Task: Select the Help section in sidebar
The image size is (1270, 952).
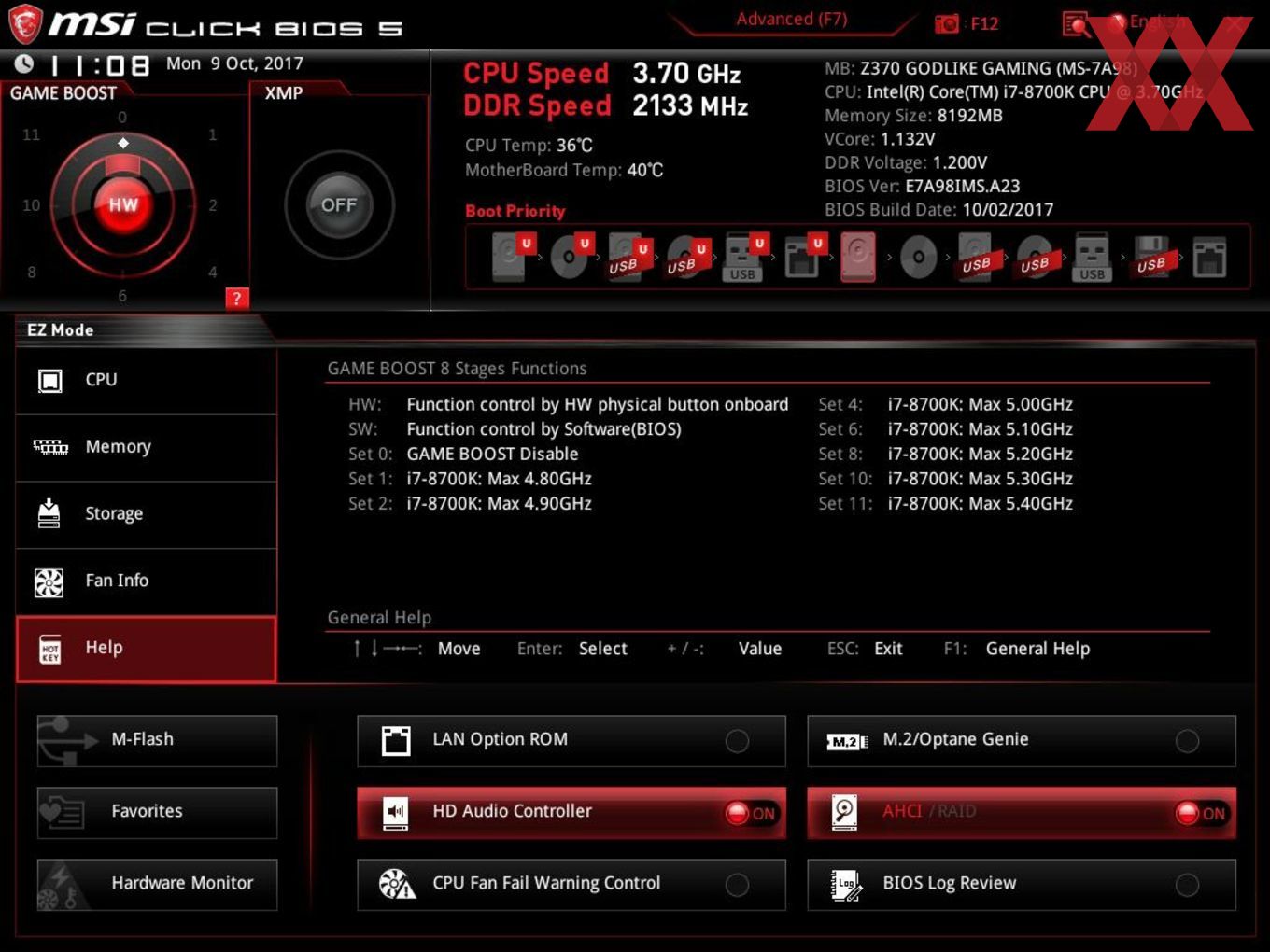Action: coord(147,648)
